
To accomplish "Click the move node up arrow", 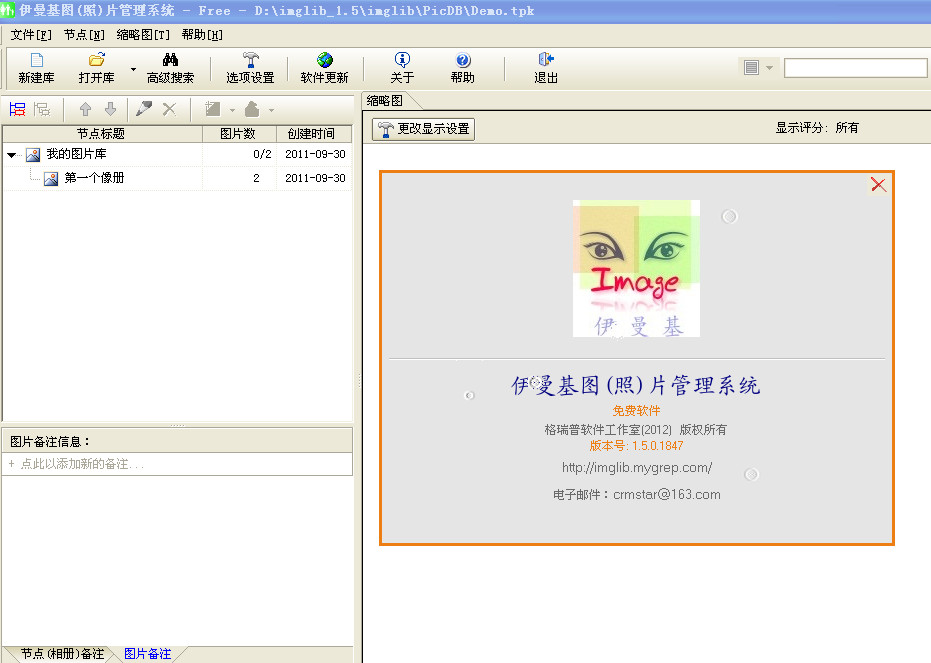I will (86, 109).
